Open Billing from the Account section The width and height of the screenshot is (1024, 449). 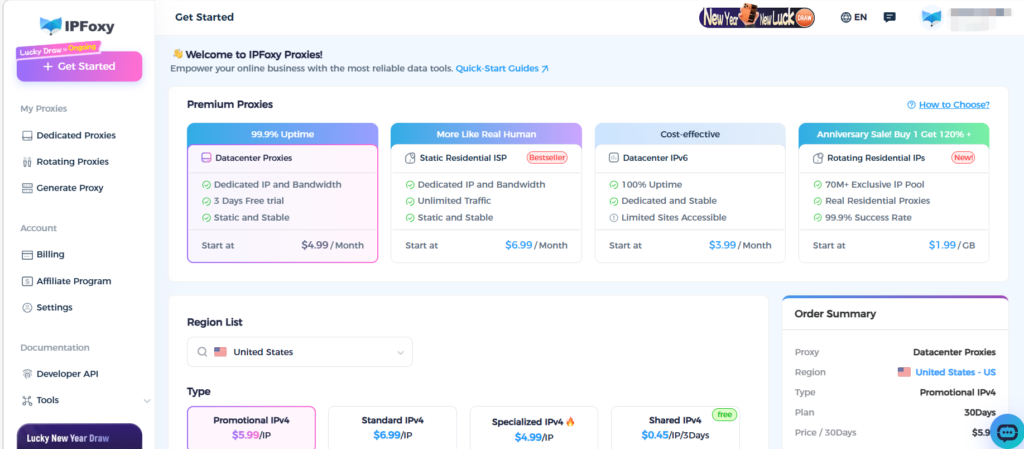pyautogui.click(x=50, y=254)
